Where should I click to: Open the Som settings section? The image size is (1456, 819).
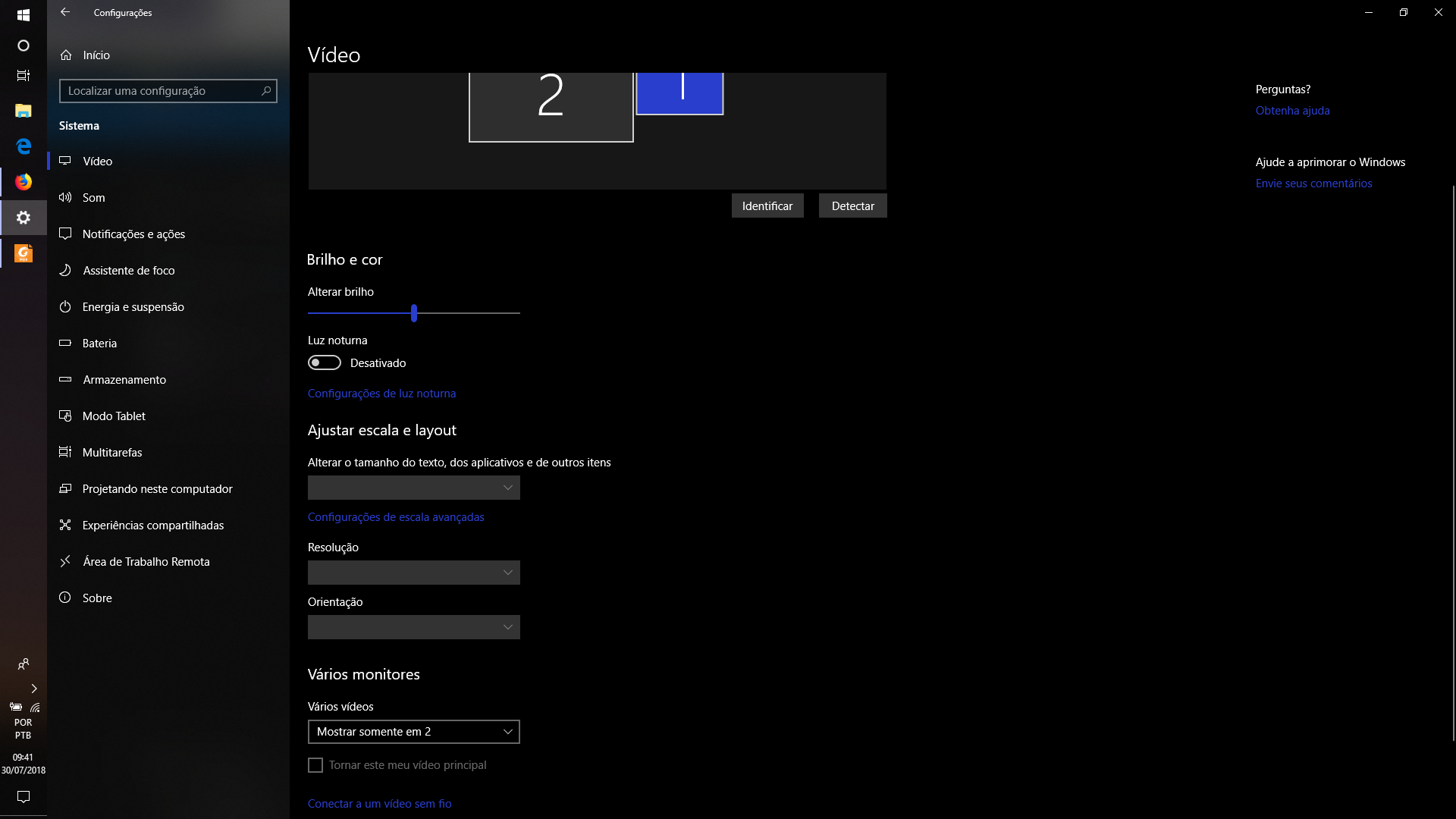(x=94, y=198)
